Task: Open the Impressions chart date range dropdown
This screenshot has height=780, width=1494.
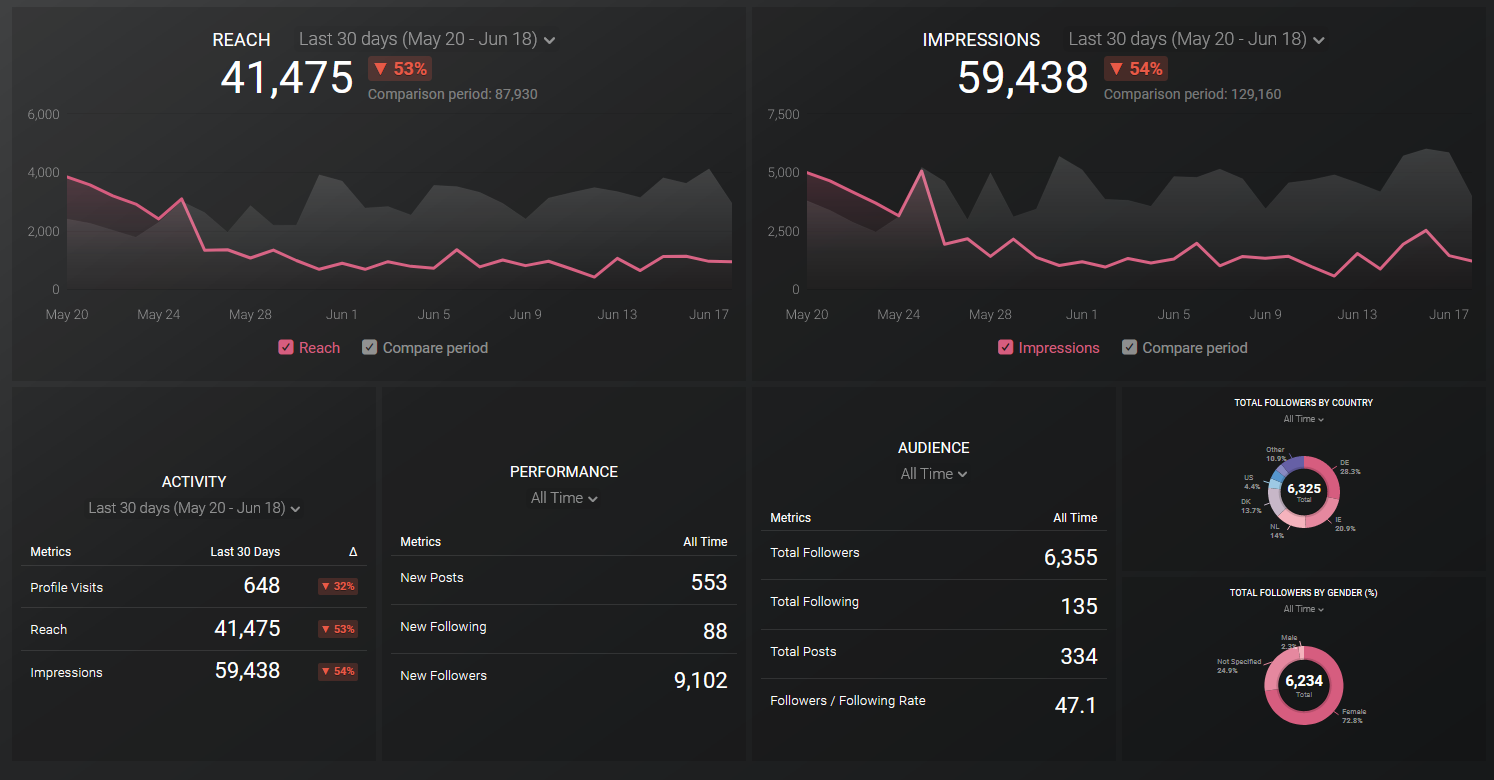Action: 1197,39
